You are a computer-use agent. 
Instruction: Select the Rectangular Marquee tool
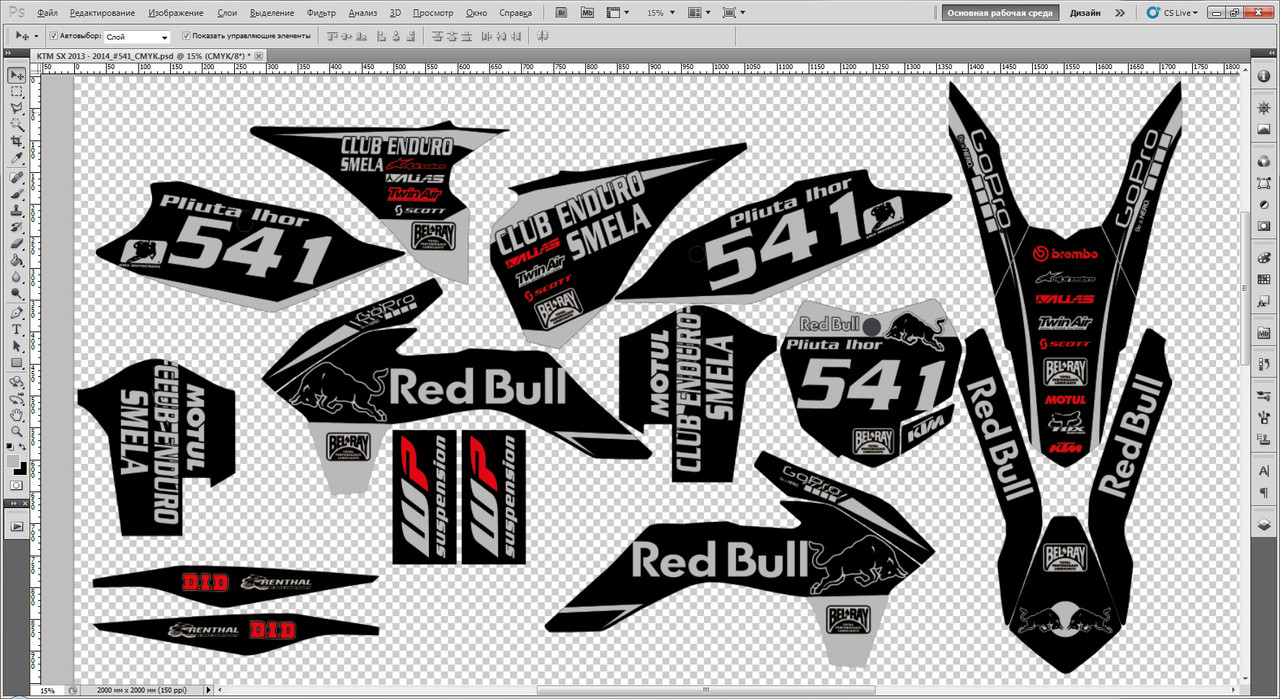coord(17,92)
